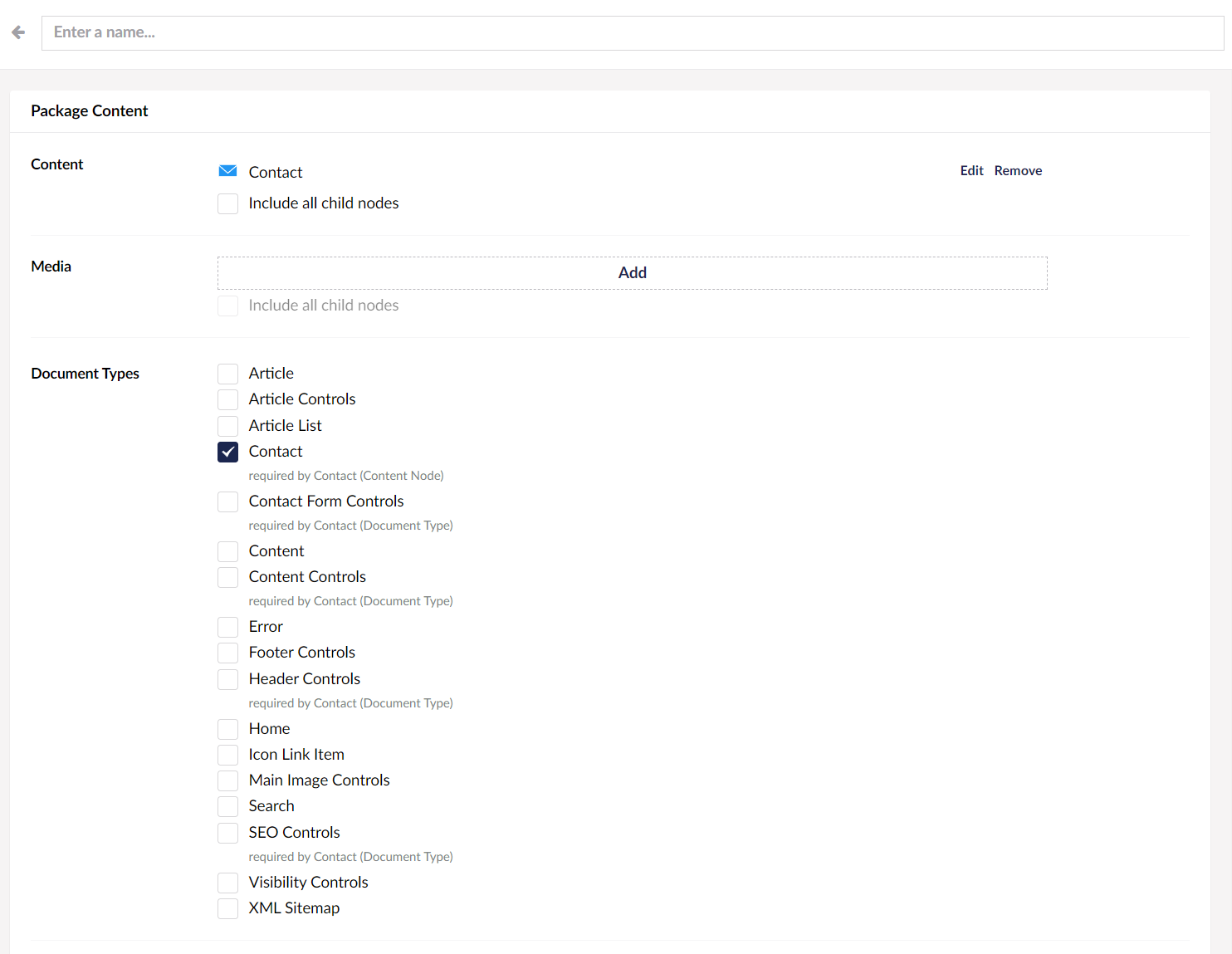The height and width of the screenshot is (954, 1232).
Task: Click 'required by Contact (Content Node)' note
Action: pos(346,476)
